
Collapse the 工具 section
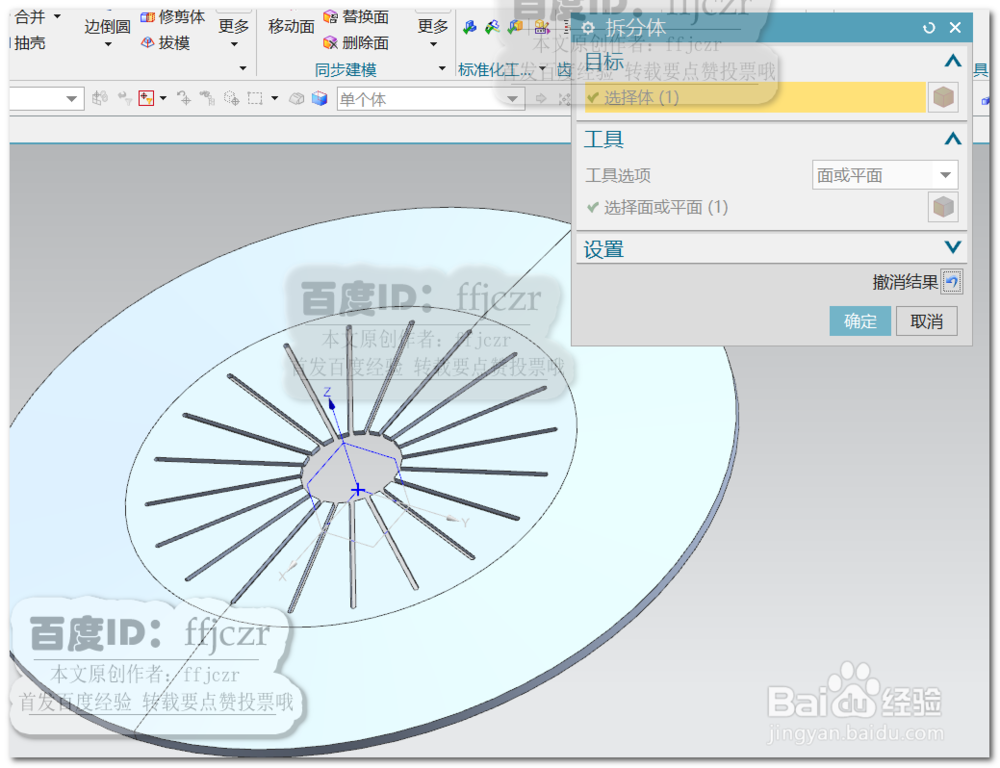953,138
